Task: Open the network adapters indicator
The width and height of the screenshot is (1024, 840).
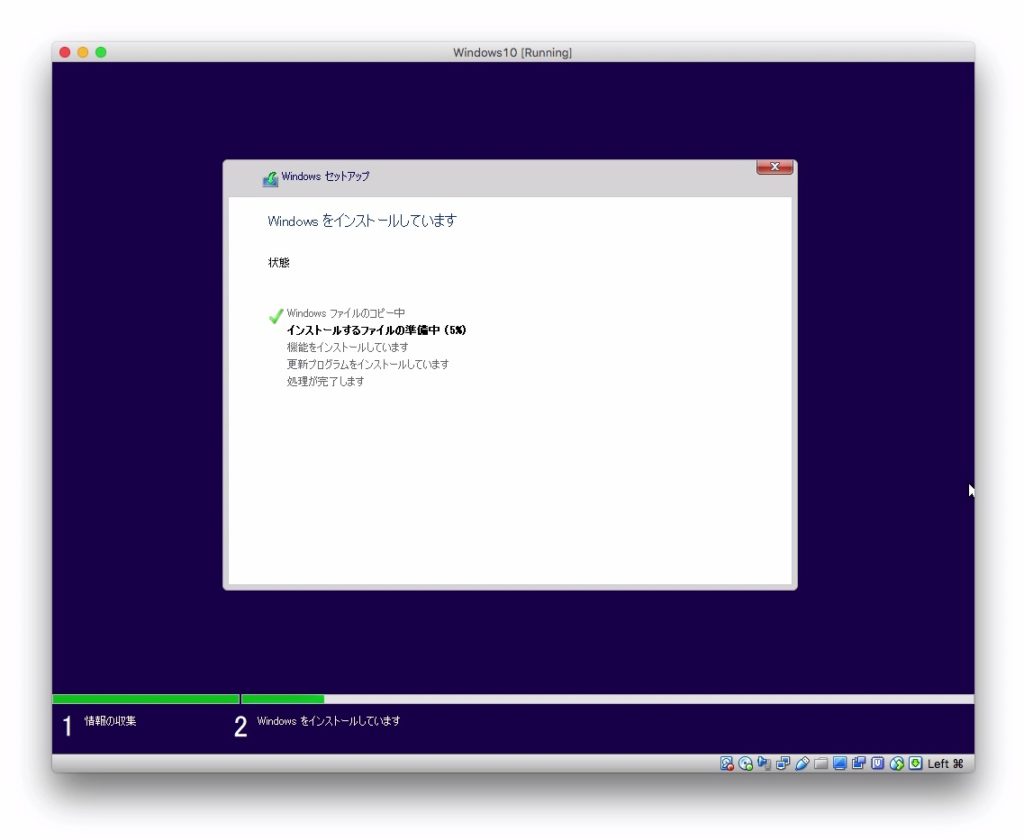Action: 783,763
